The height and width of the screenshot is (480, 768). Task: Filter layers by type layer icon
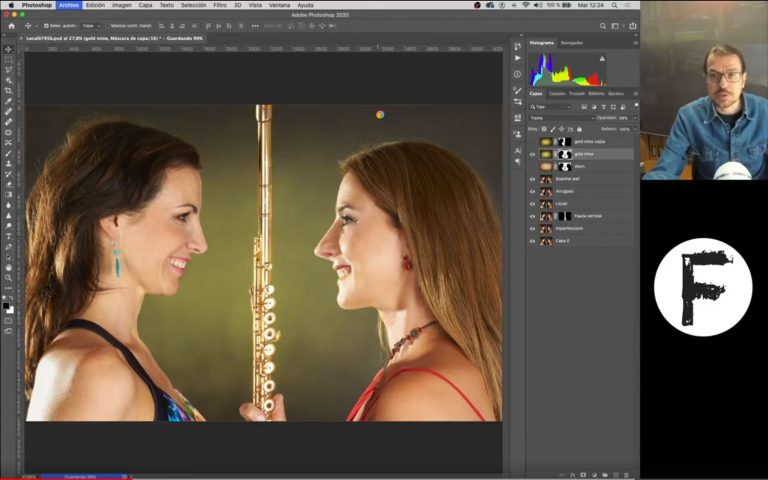coord(603,107)
